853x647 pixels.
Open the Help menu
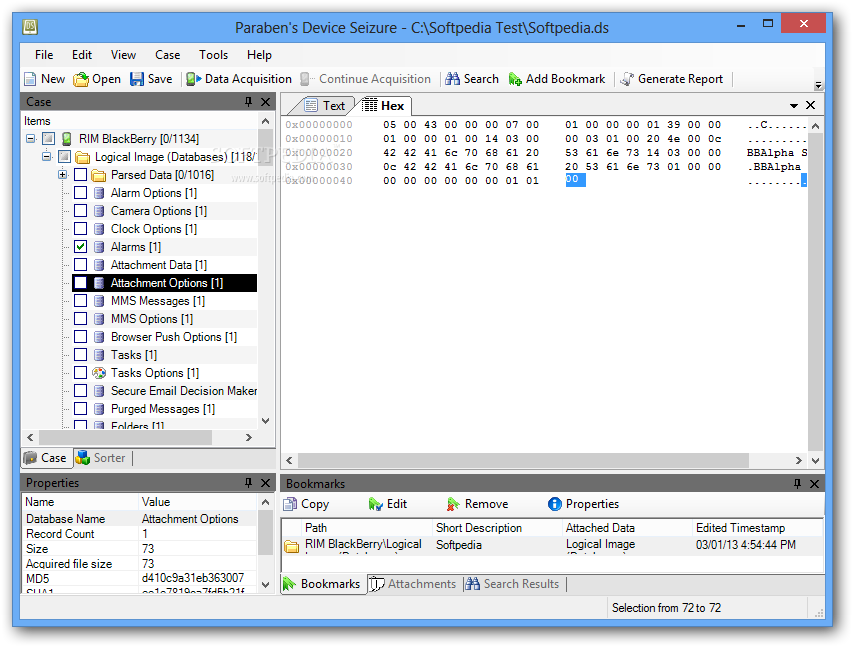259,55
